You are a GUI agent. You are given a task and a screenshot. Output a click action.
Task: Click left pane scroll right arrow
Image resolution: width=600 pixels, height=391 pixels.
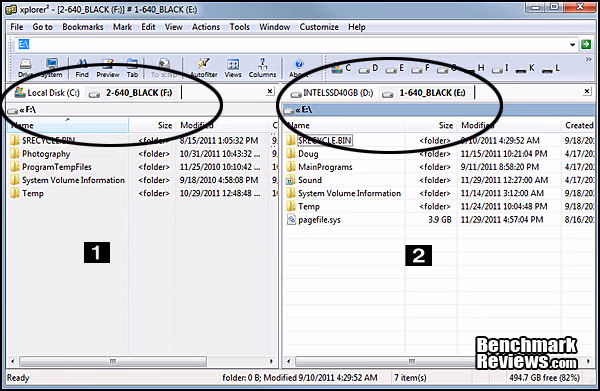tap(271, 361)
